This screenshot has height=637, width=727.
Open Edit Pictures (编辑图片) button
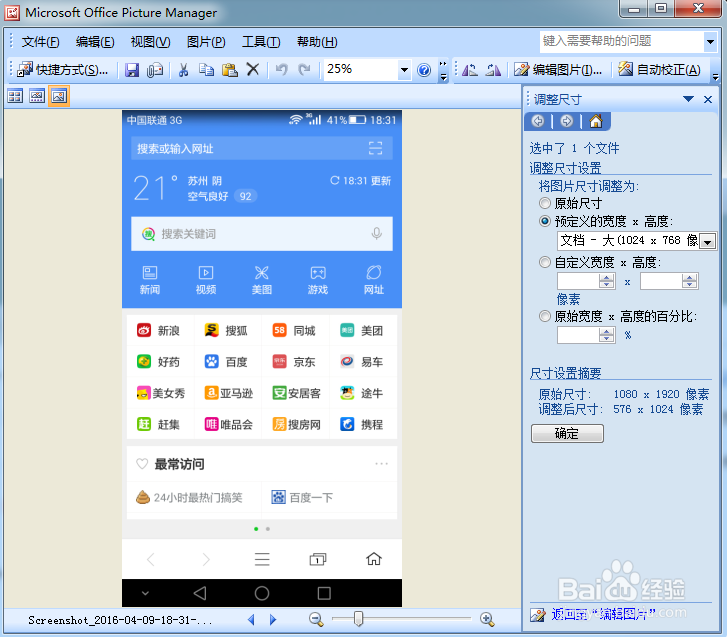[x=558, y=70]
